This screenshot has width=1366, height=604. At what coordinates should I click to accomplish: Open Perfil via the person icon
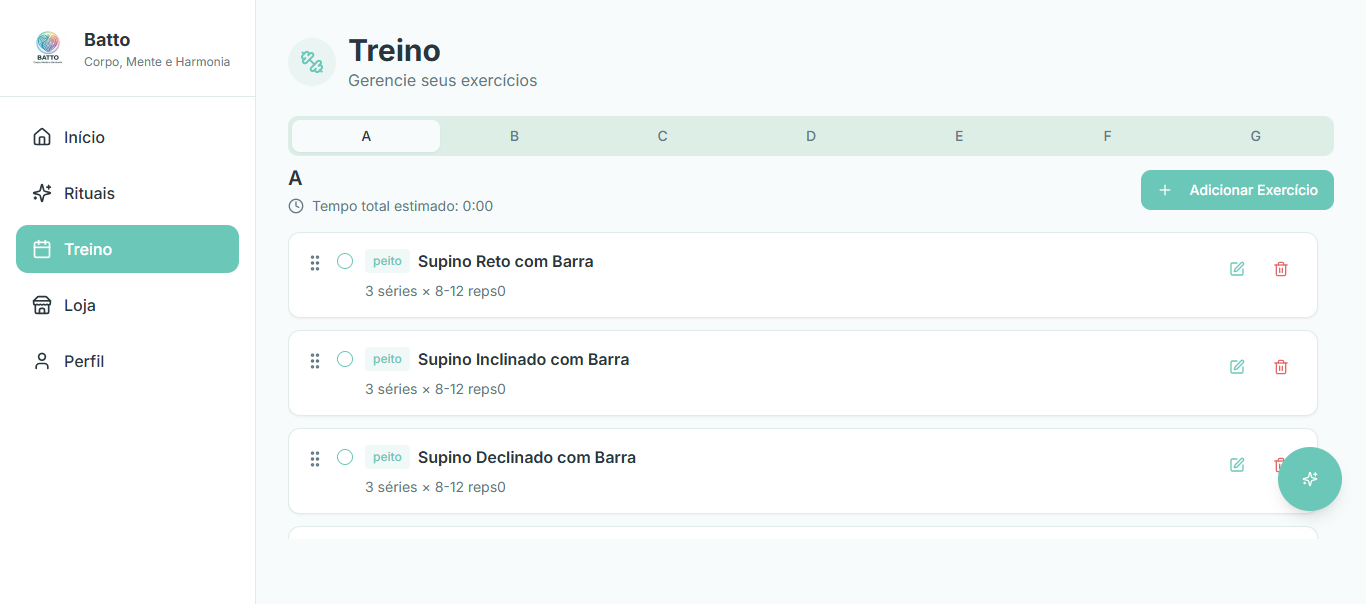(x=41, y=361)
